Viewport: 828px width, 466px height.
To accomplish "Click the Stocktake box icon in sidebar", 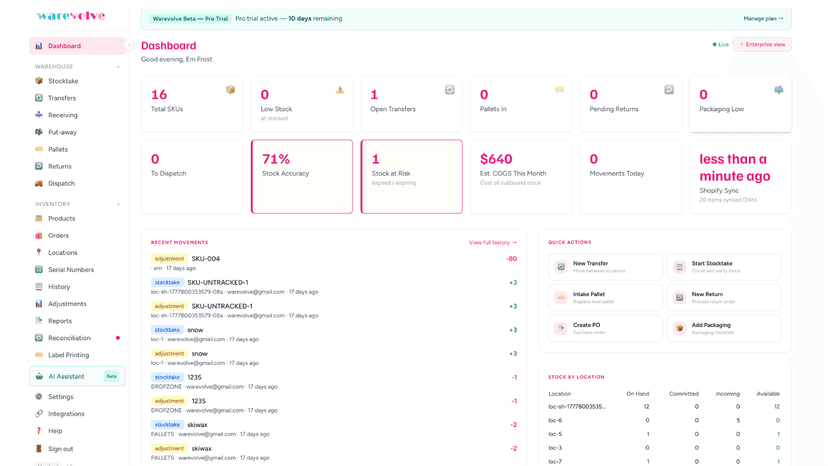I will (x=39, y=81).
